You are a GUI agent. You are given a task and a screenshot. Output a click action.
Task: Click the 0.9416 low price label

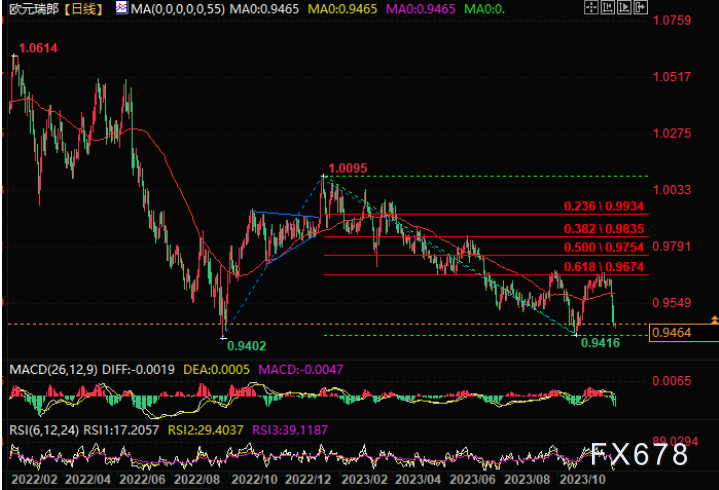pos(600,342)
